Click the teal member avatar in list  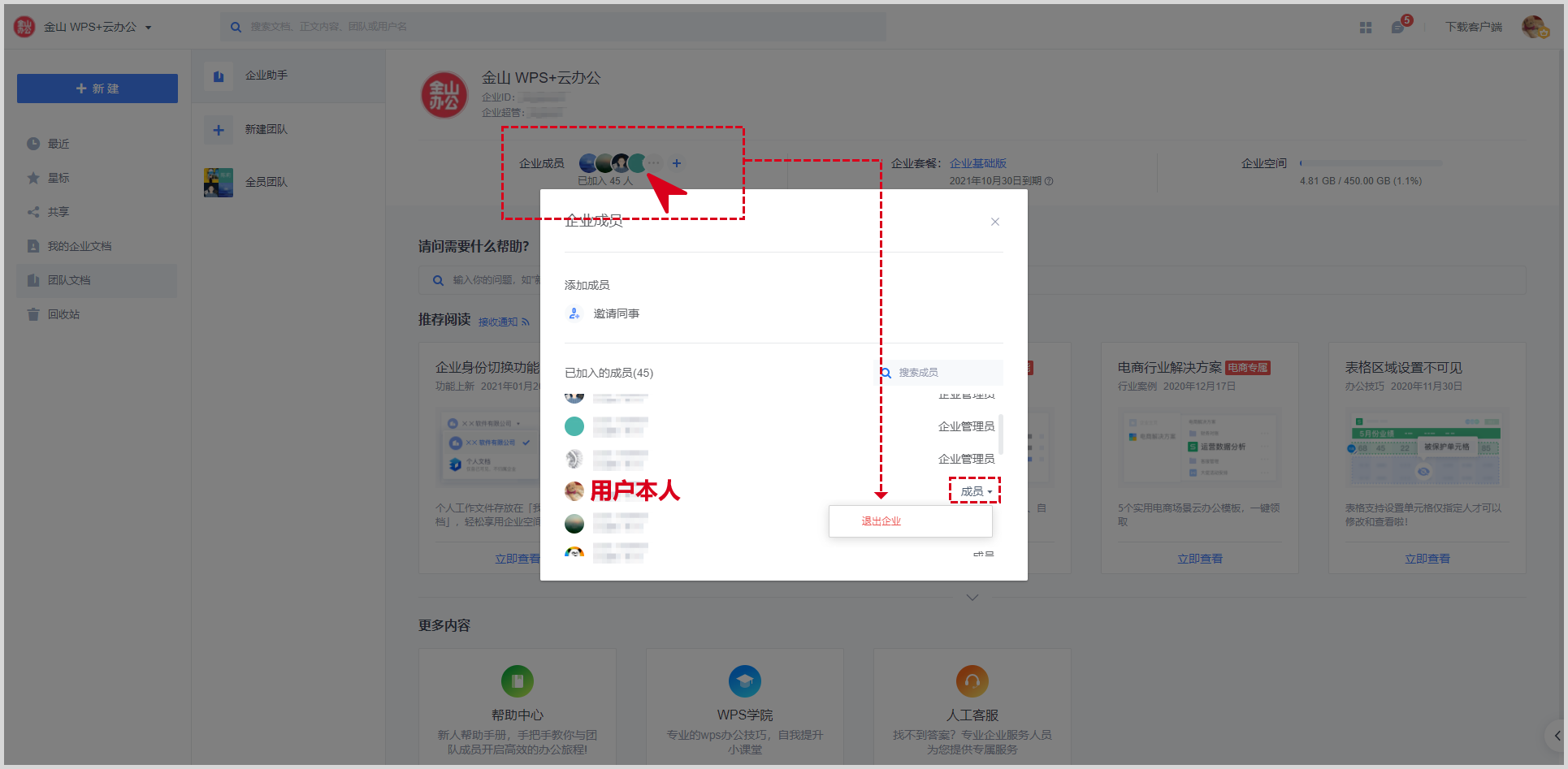(574, 426)
